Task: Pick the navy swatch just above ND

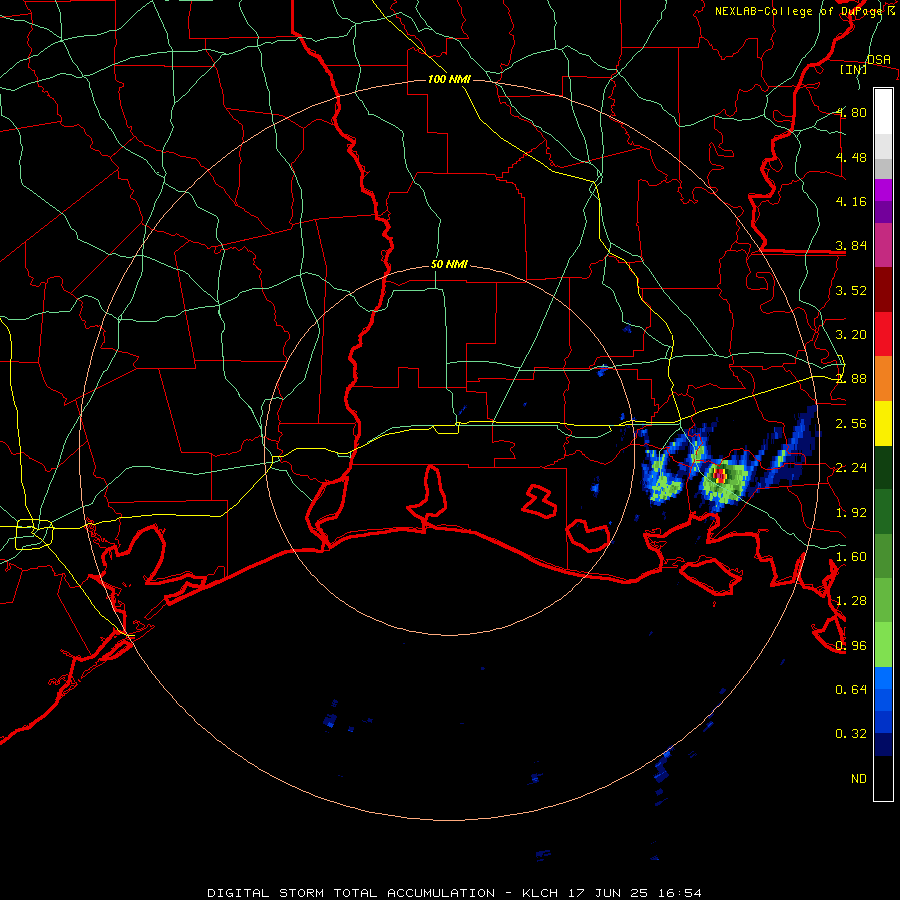Action: 883,744
